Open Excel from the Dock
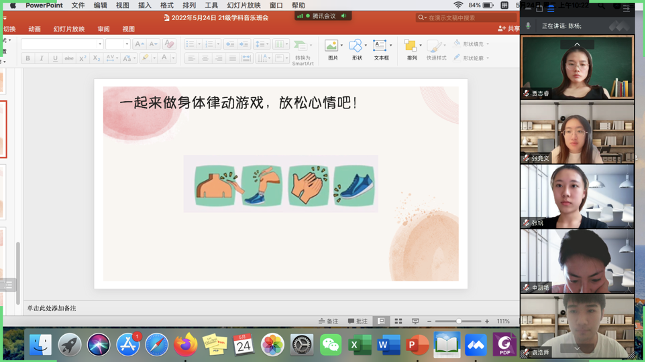 pyautogui.click(x=360, y=345)
